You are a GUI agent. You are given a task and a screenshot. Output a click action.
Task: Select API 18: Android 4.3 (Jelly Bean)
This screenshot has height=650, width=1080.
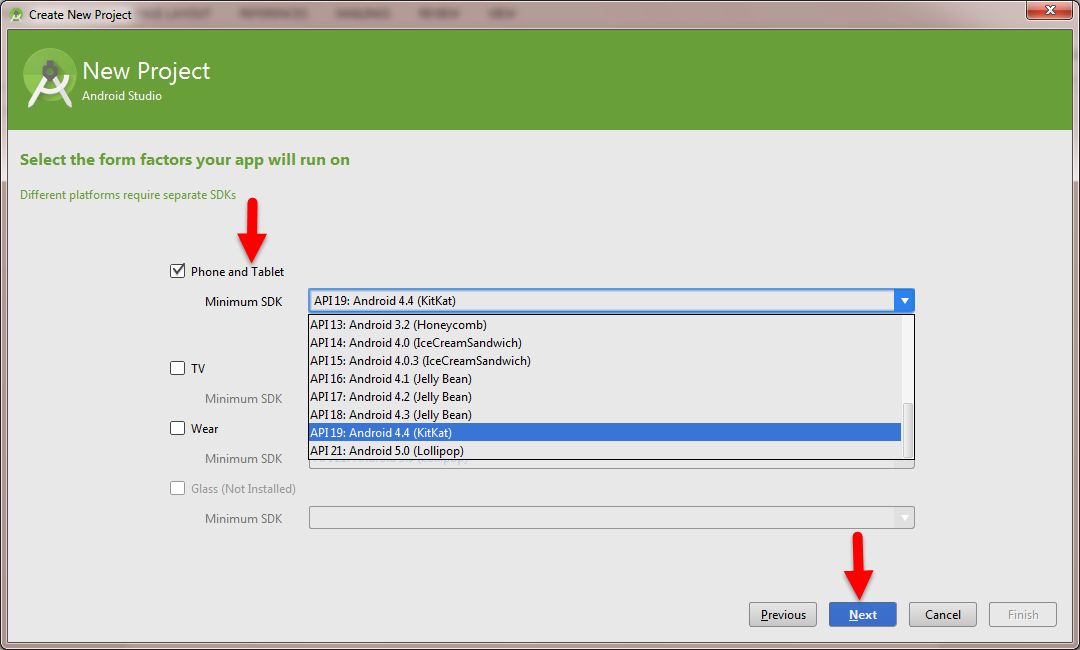pos(605,415)
